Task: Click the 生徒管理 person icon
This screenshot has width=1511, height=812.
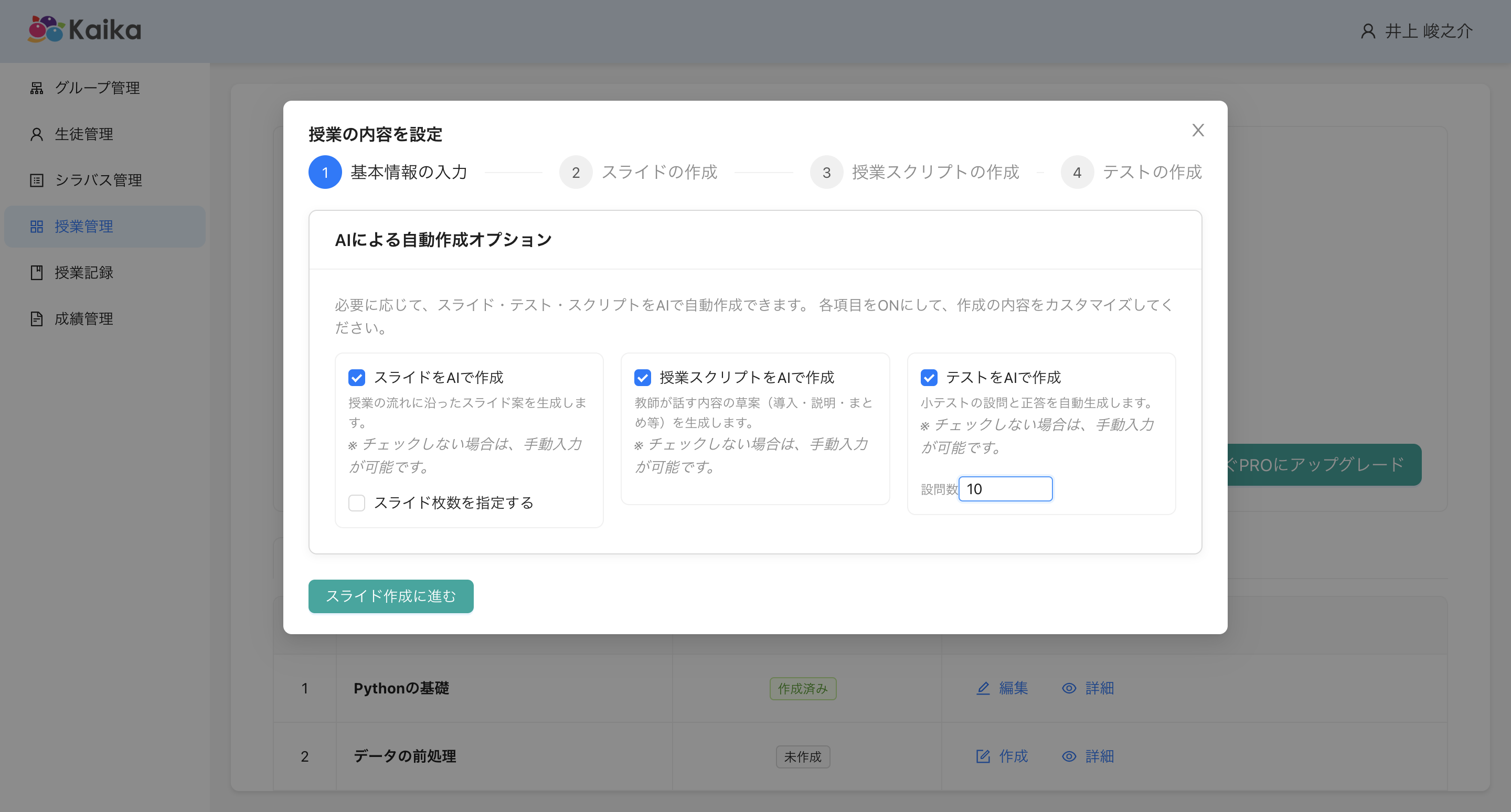Action: [x=36, y=134]
